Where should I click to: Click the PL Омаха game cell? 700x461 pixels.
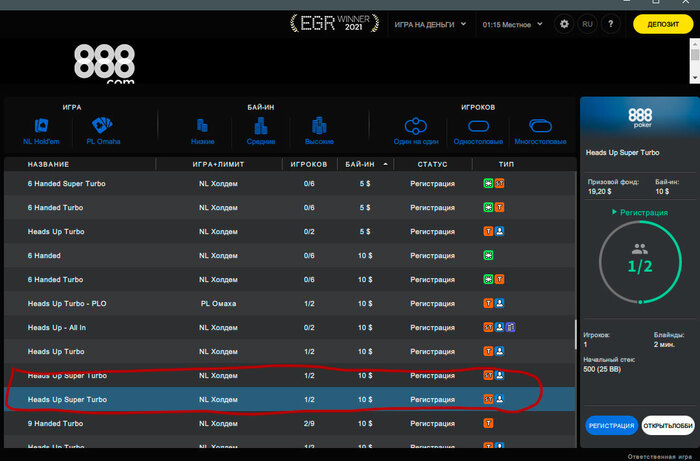tap(218, 303)
